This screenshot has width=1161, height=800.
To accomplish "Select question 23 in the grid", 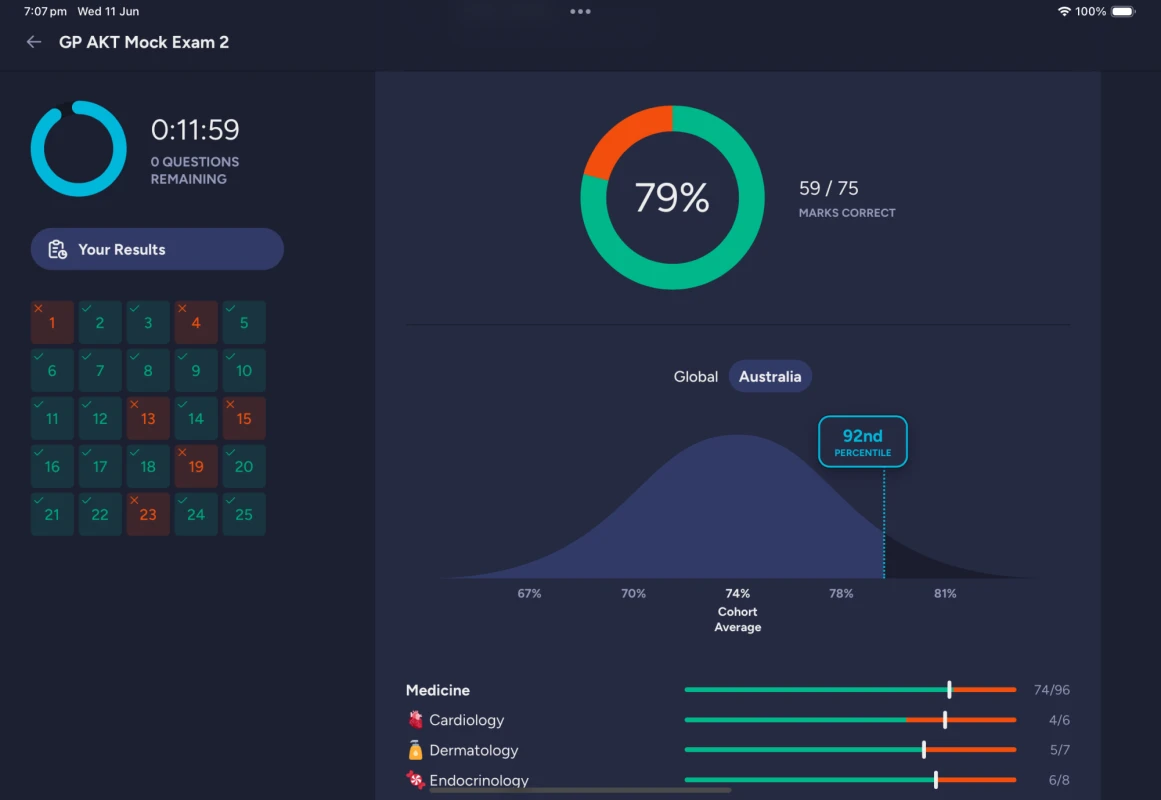I will tap(148, 515).
